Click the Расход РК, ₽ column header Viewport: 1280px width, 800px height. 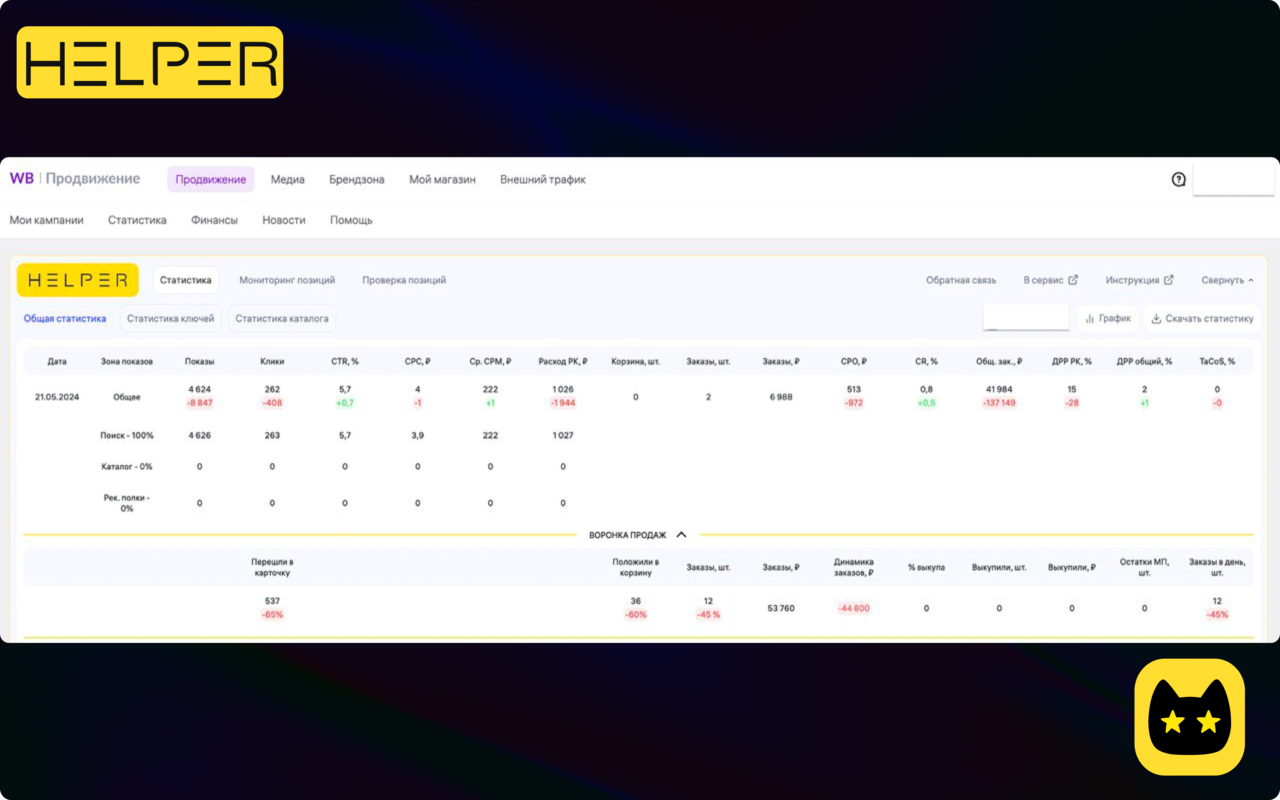[563, 361]
